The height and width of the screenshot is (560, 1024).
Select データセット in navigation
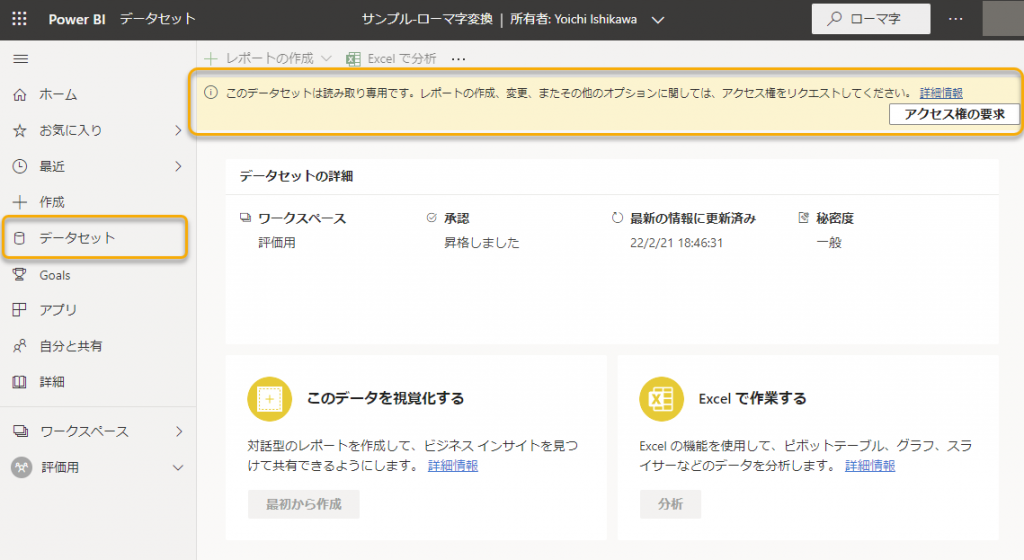(77, 238)
